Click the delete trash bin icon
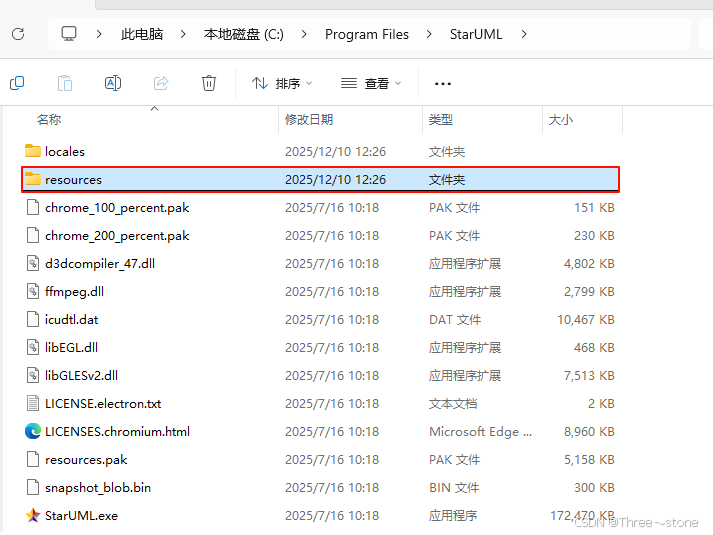The width and height of the screenshot is (713, 535). click(209, 83)
